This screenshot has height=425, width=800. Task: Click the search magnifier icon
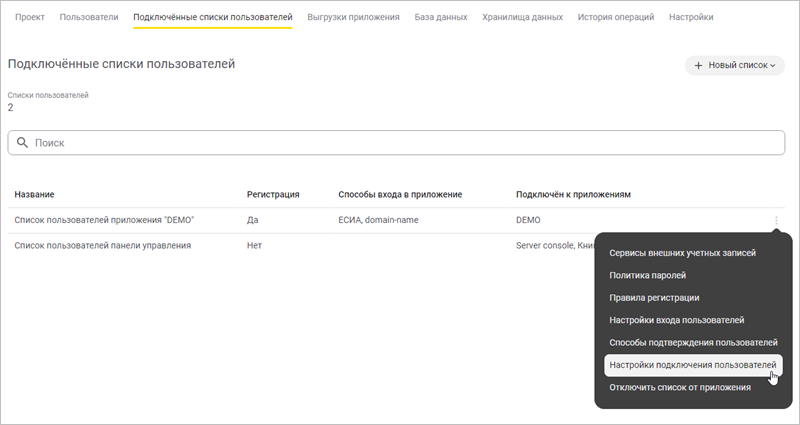22,143
